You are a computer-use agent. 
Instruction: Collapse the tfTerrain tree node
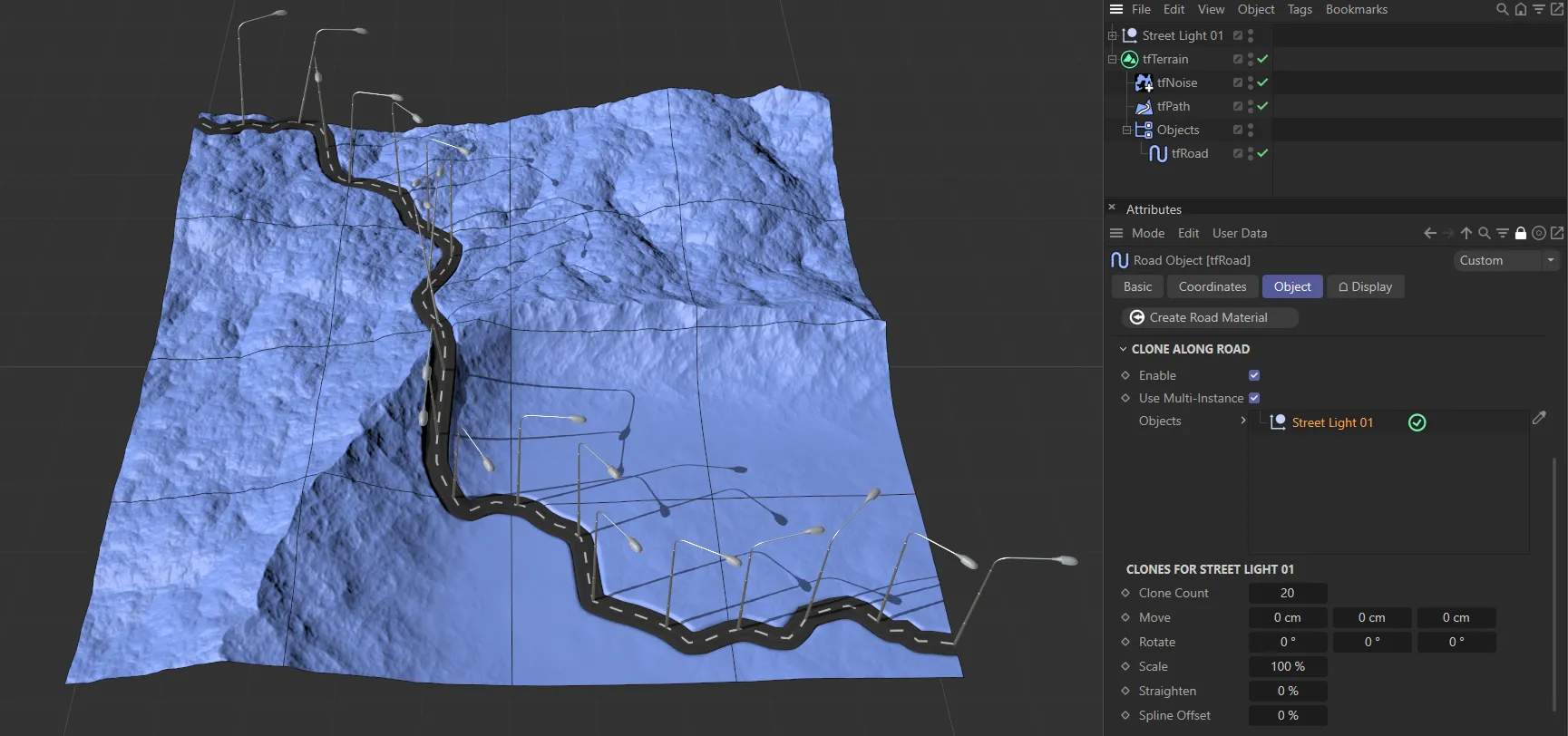(1112, 59)
